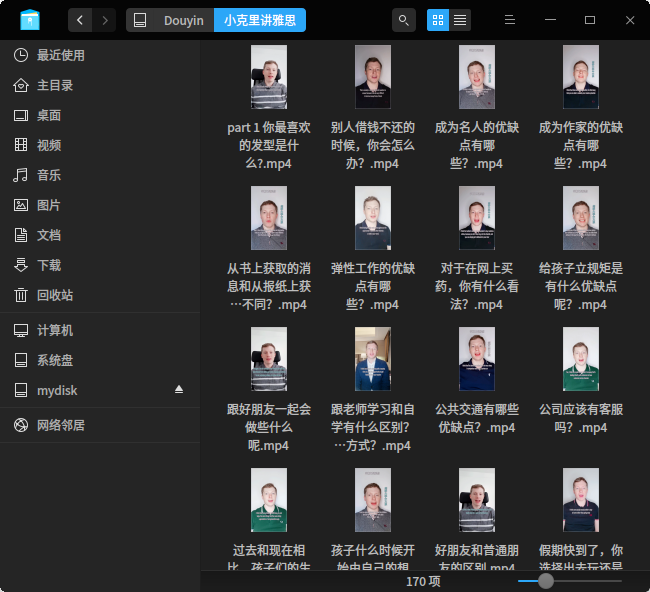
Task: Maximize the file manager window
Action: tap(590, 20)
